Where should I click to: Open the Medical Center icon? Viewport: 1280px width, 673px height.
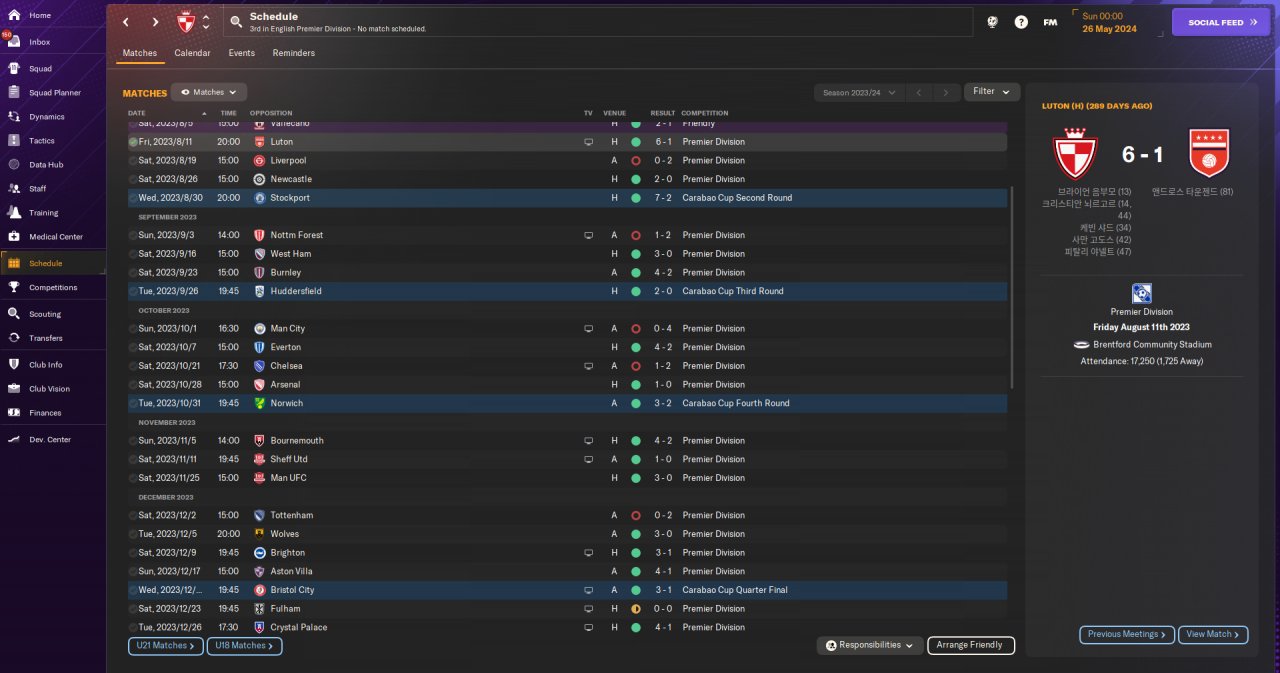click(14, 237)
